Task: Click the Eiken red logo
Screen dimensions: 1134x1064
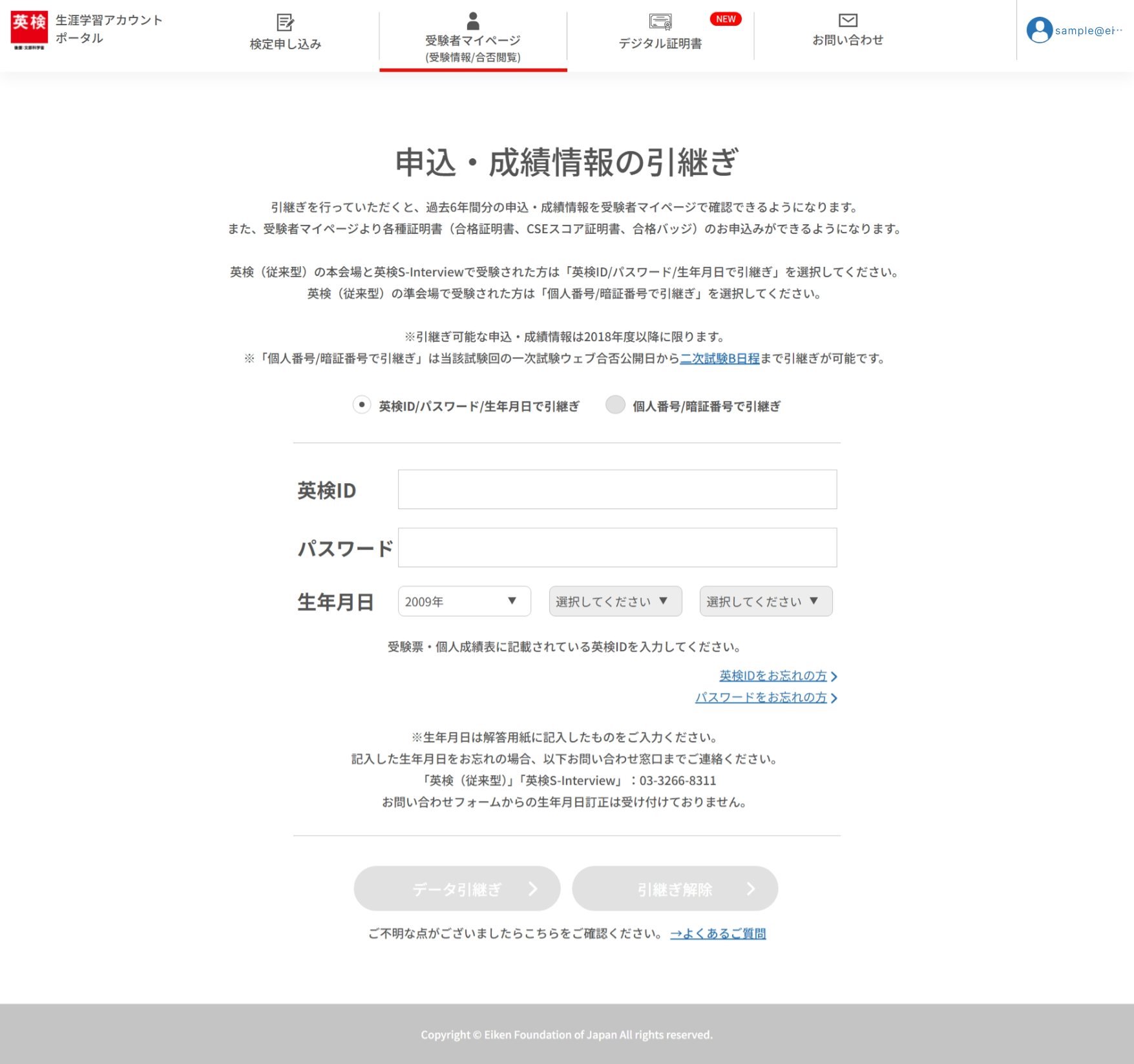Action: (29, 30)
